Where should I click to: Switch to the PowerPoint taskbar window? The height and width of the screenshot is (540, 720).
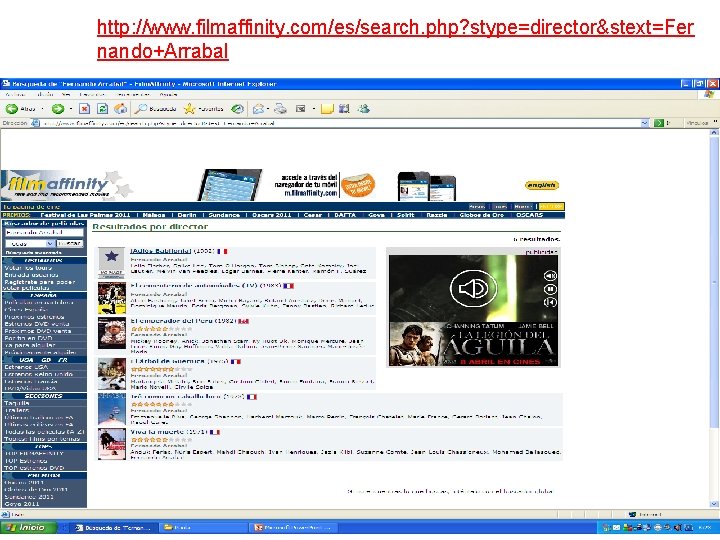(x=294, y=528)
